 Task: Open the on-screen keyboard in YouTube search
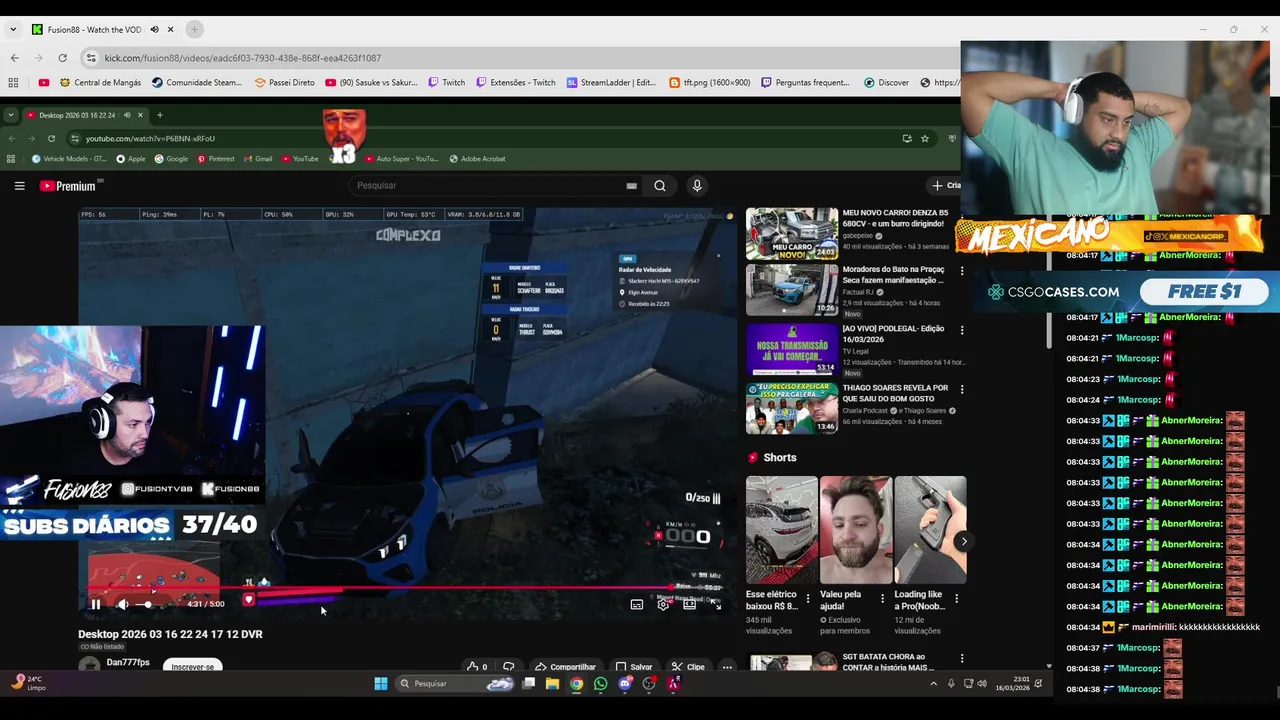[x=631, y=185]
